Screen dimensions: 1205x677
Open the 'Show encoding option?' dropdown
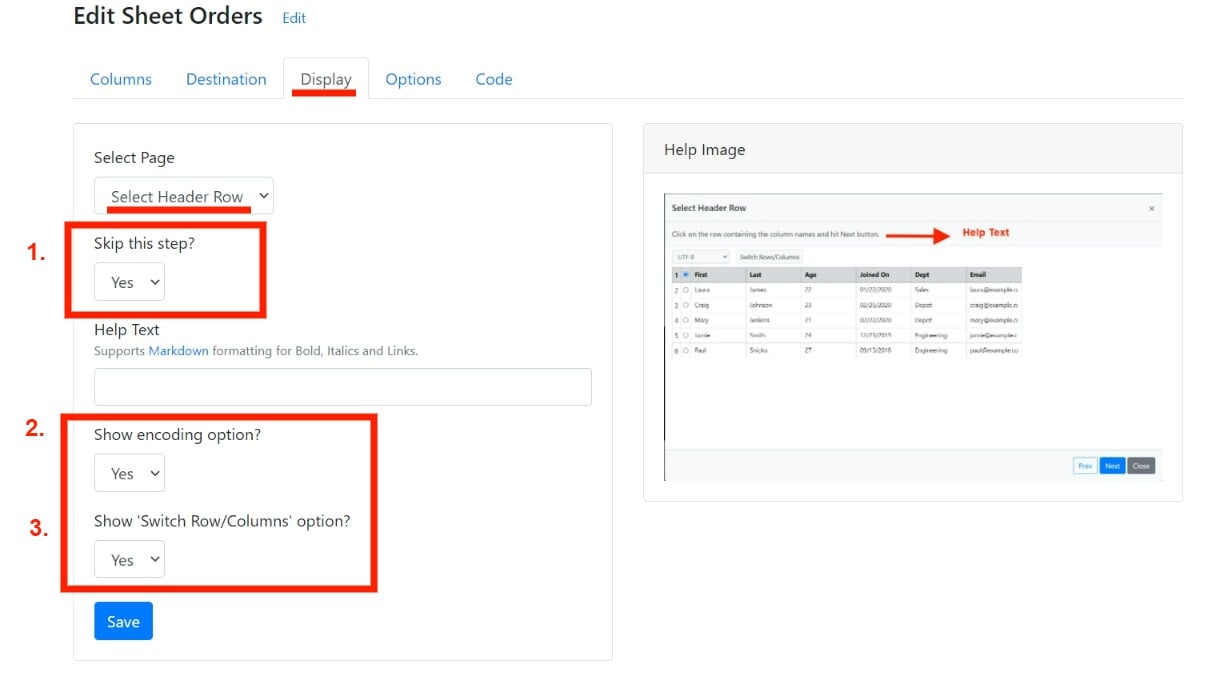coord(129,473)
